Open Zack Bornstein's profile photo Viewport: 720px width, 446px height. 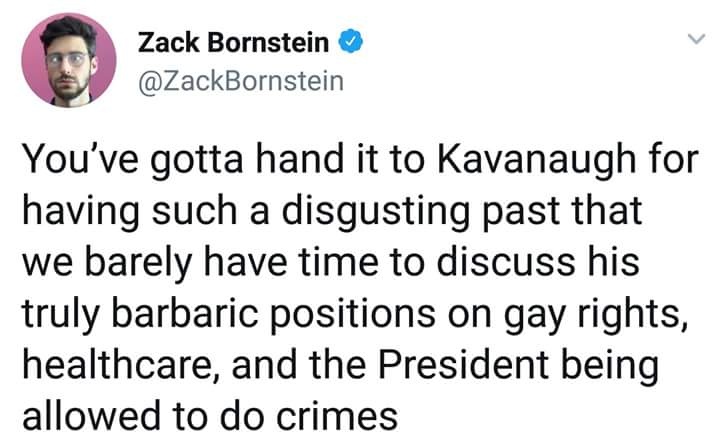(x=69, y=60)
